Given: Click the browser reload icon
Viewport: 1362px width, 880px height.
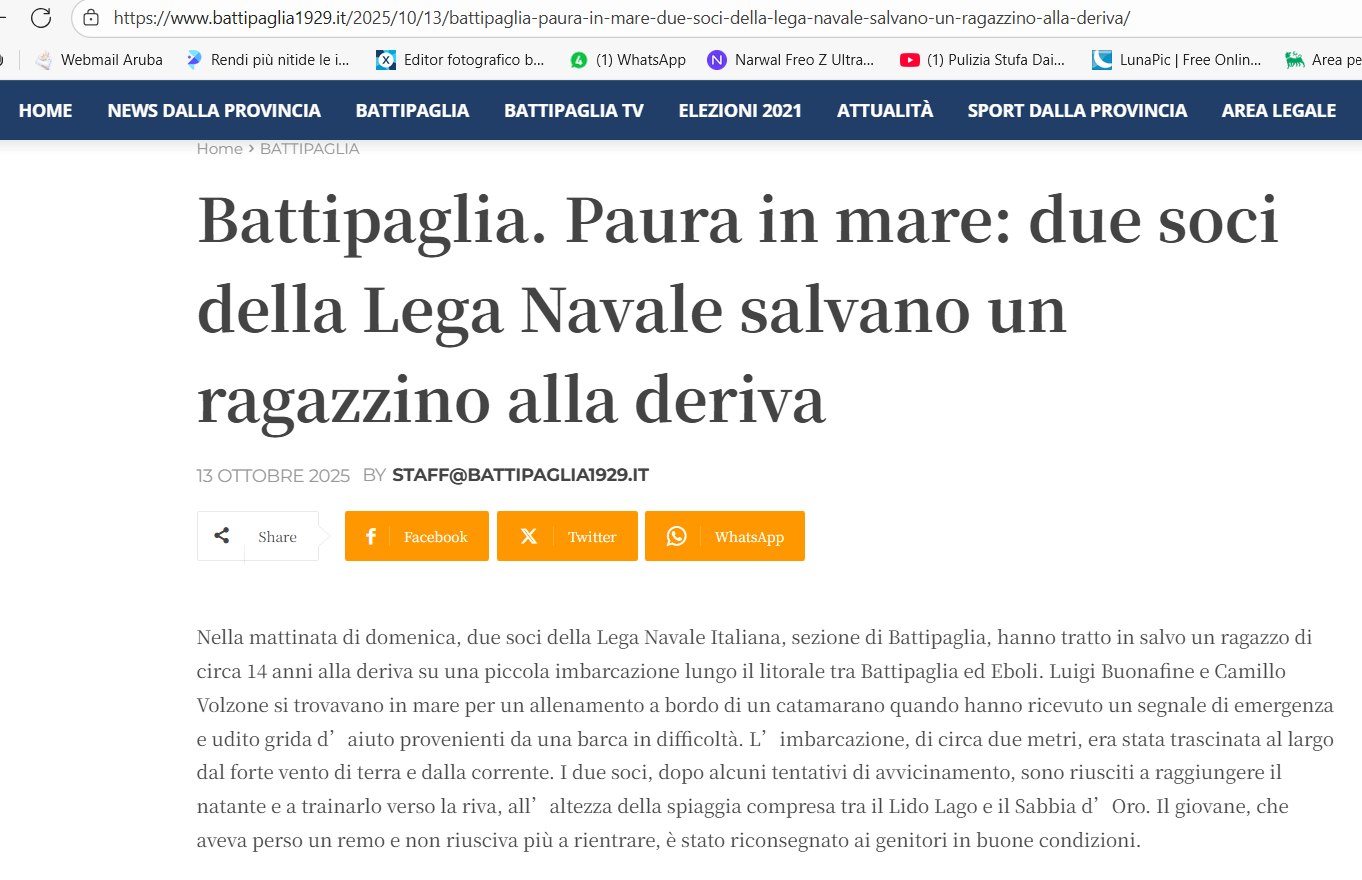Looking at the screenshot, I should (x=41, y=17).
